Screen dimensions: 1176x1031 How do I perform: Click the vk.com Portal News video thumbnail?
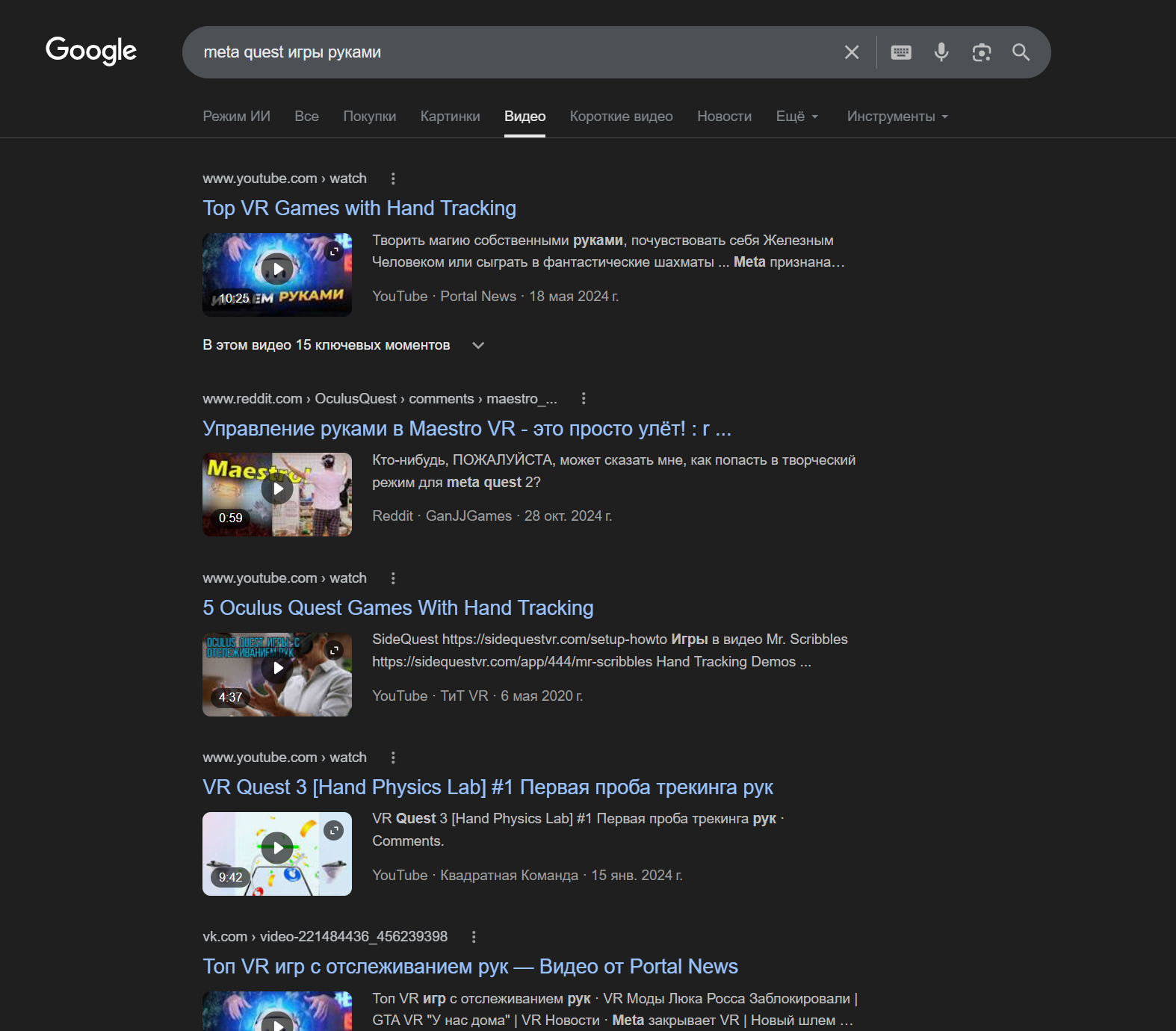click(277, 1012)
